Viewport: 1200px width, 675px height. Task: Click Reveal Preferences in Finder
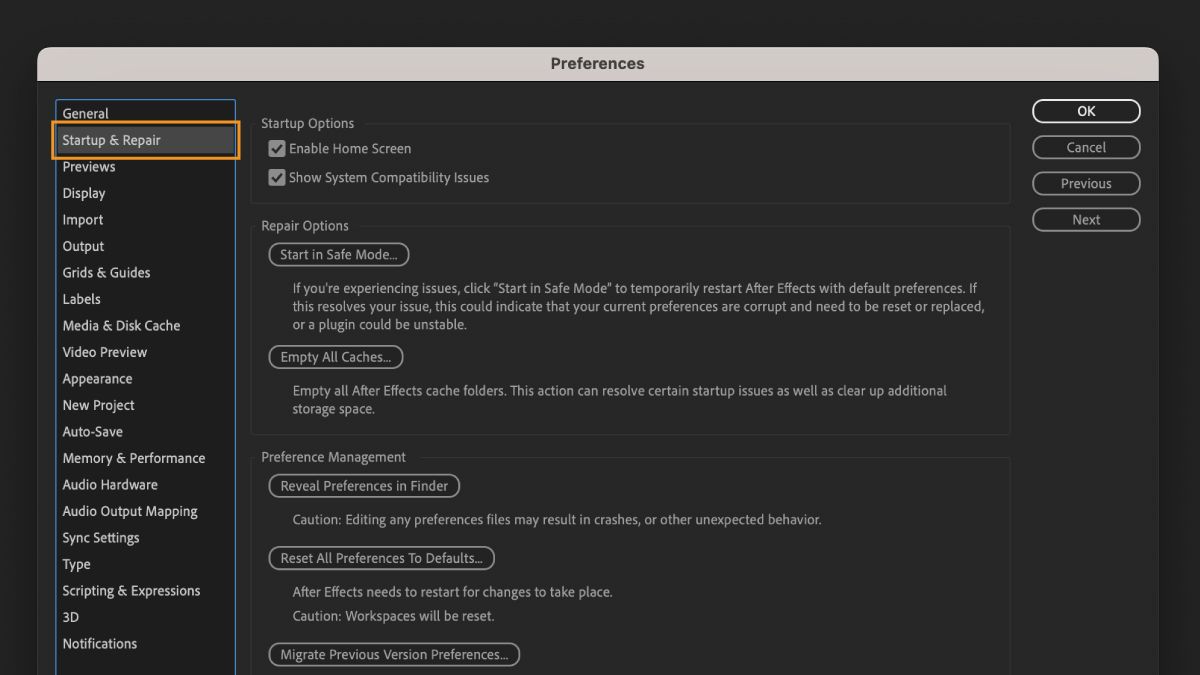tap(364, 486)
